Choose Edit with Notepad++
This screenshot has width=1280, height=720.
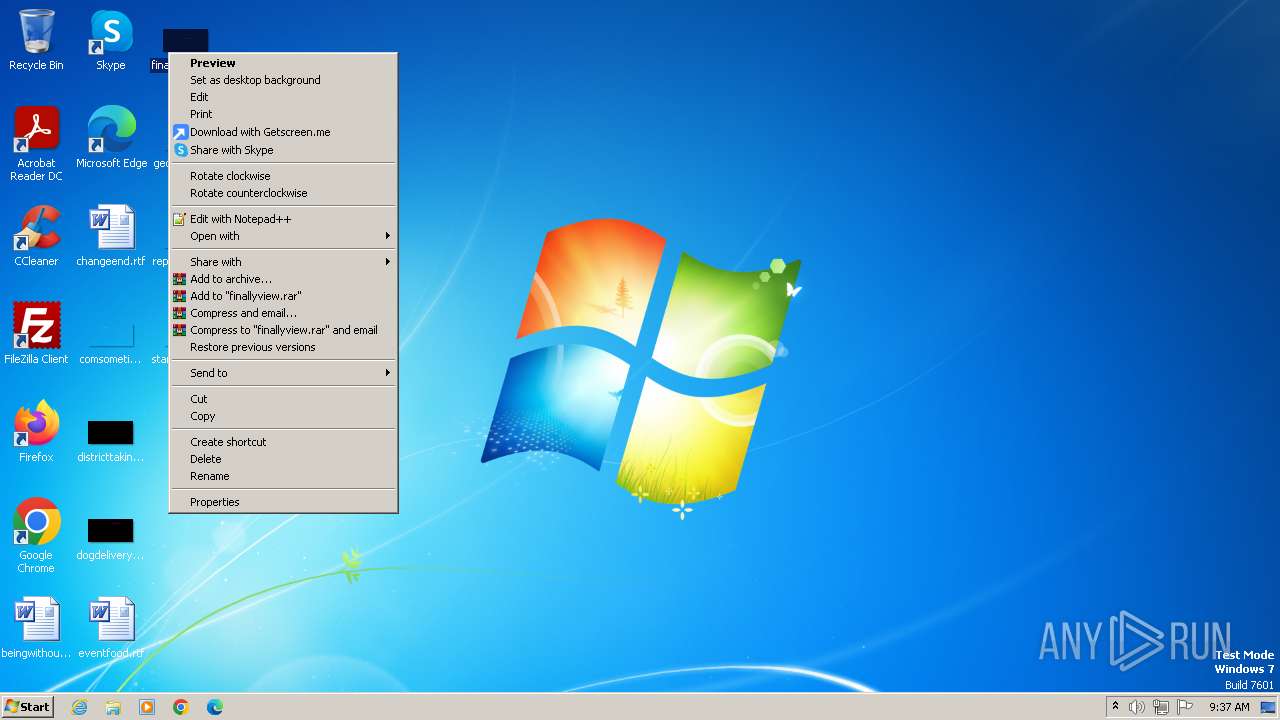283,219
